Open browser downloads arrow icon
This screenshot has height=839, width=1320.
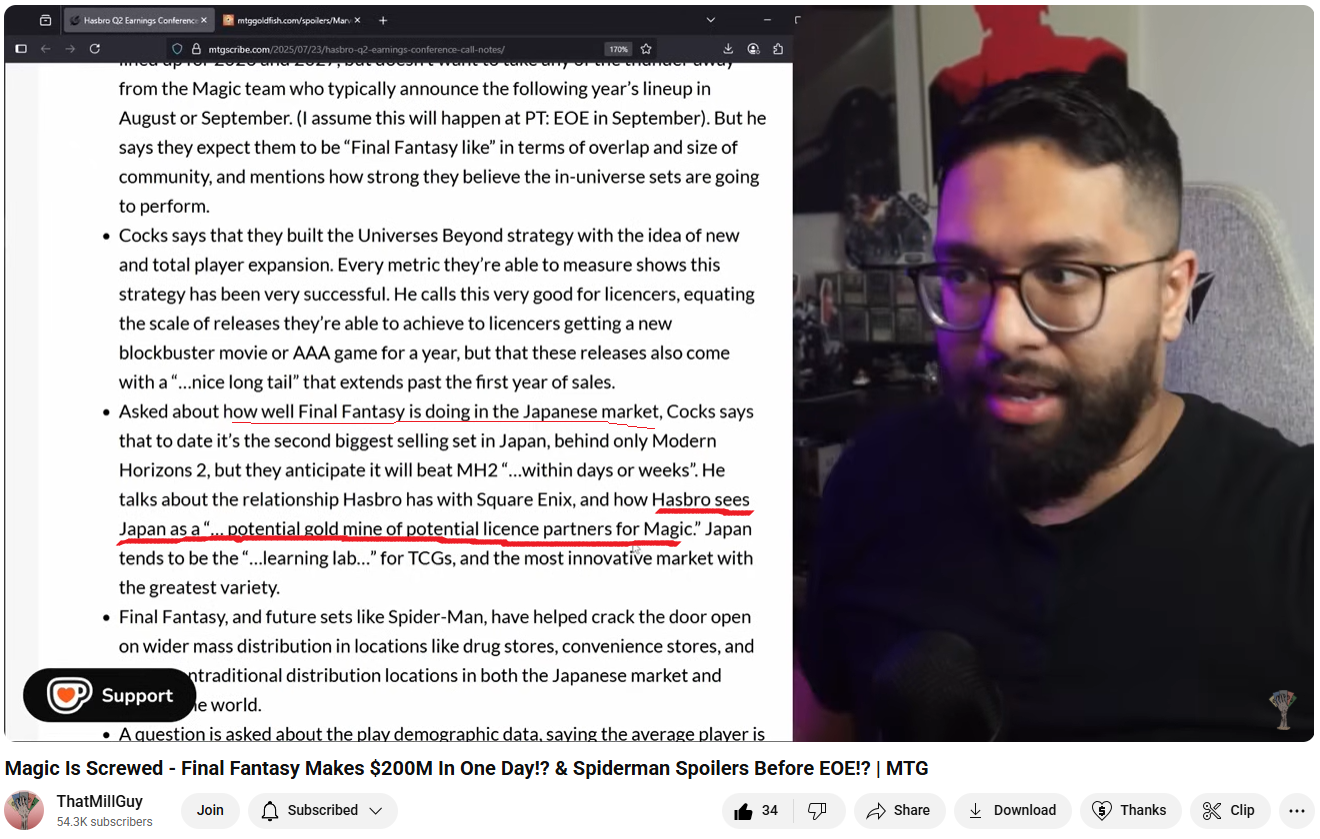tap(728, 48)
